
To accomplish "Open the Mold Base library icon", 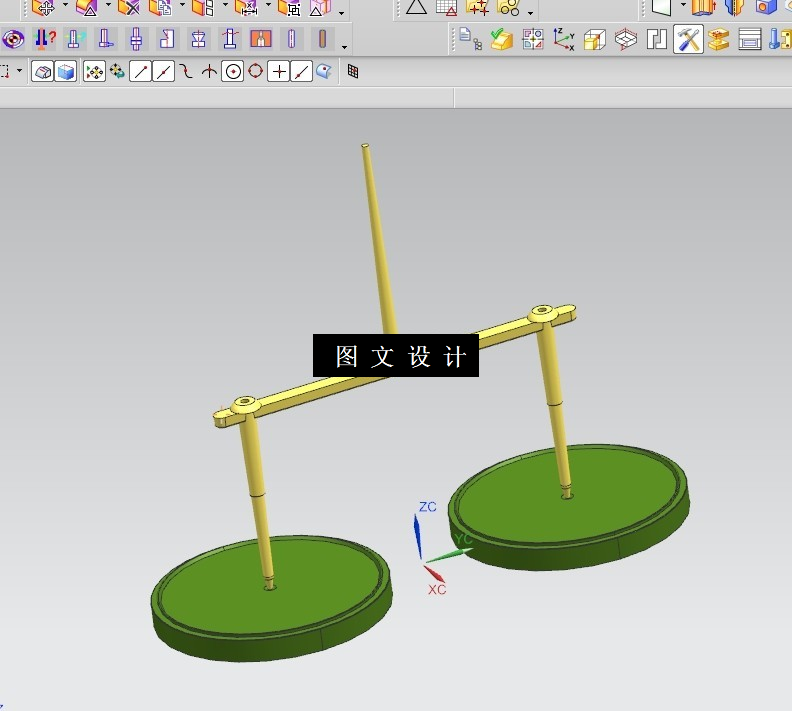I will [x=750, y=39].
